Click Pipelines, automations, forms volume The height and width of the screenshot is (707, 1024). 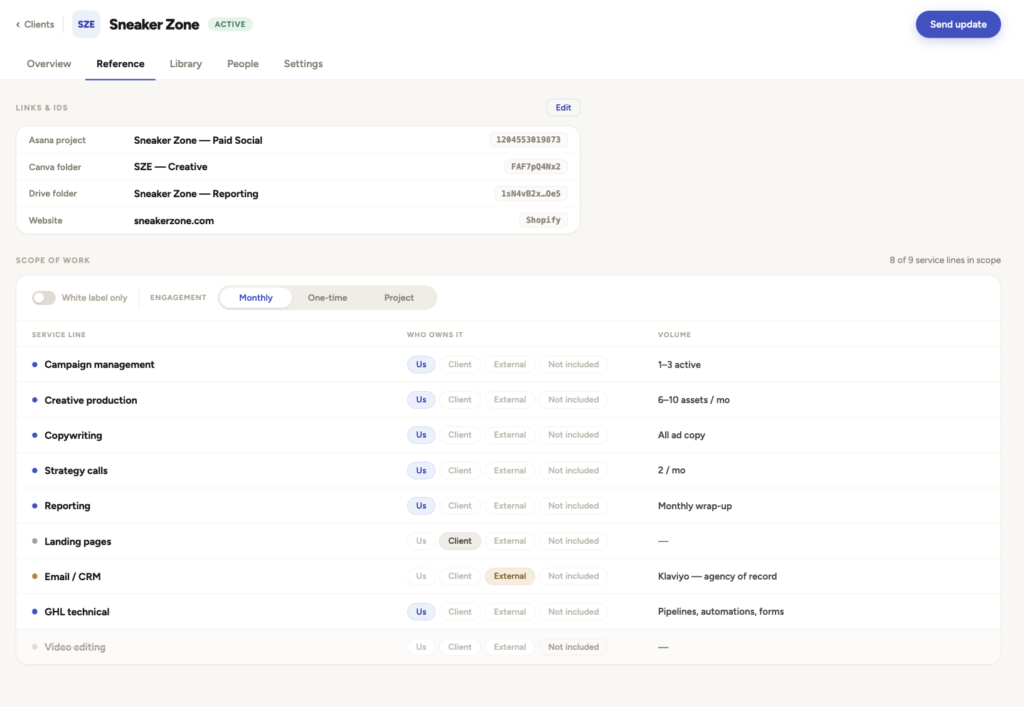(721, 612)
